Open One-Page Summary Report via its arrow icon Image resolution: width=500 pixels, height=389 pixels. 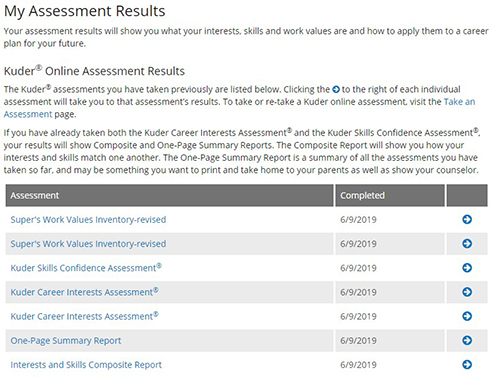click(467, 340)
